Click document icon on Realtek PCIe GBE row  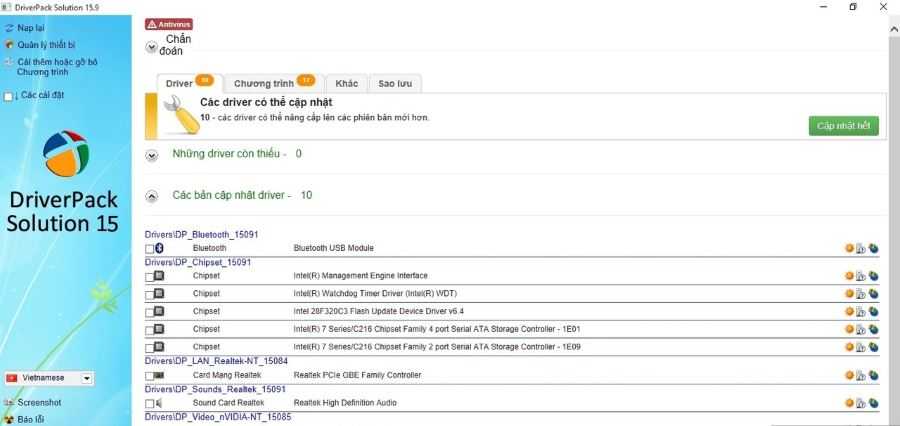(861, 375)
